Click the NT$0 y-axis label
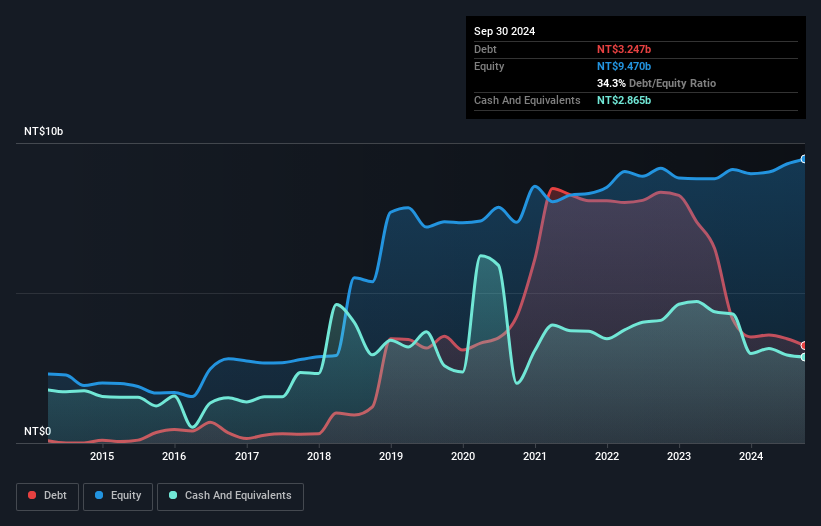 coord(38,431)
